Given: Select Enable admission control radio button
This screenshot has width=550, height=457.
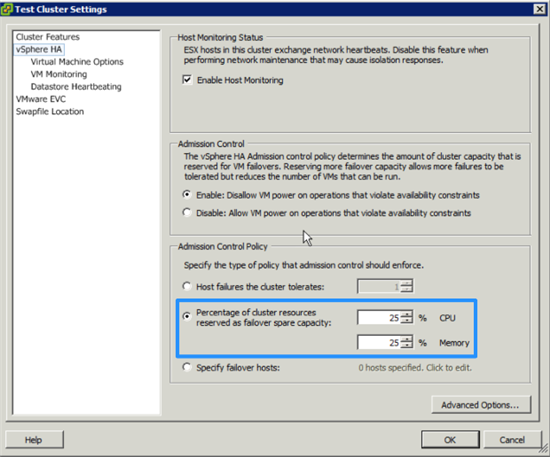Looking at the screenshot, I should click(x=187, y=194).
